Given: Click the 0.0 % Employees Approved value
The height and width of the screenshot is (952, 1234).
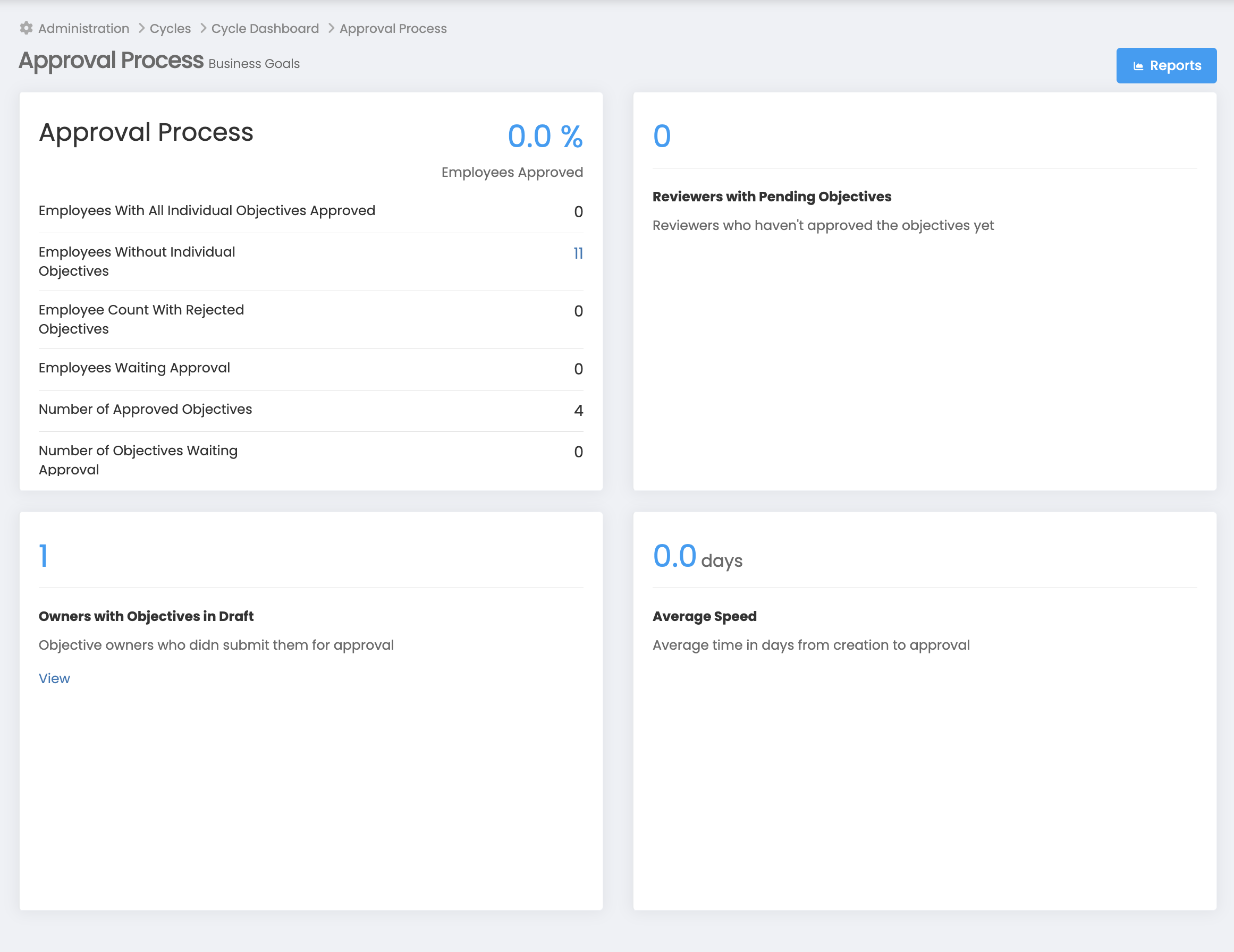Looking at the screenshot, I should coord(545,137).
